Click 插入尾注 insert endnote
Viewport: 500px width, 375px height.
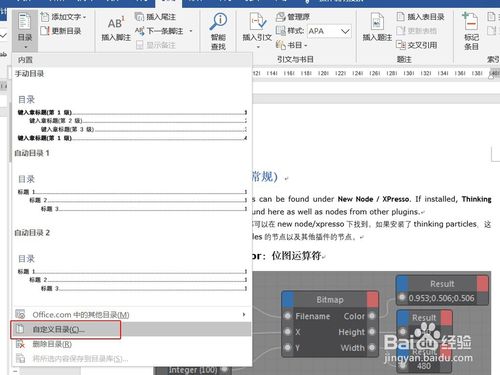pyautogui.click(x=155, y=17)
